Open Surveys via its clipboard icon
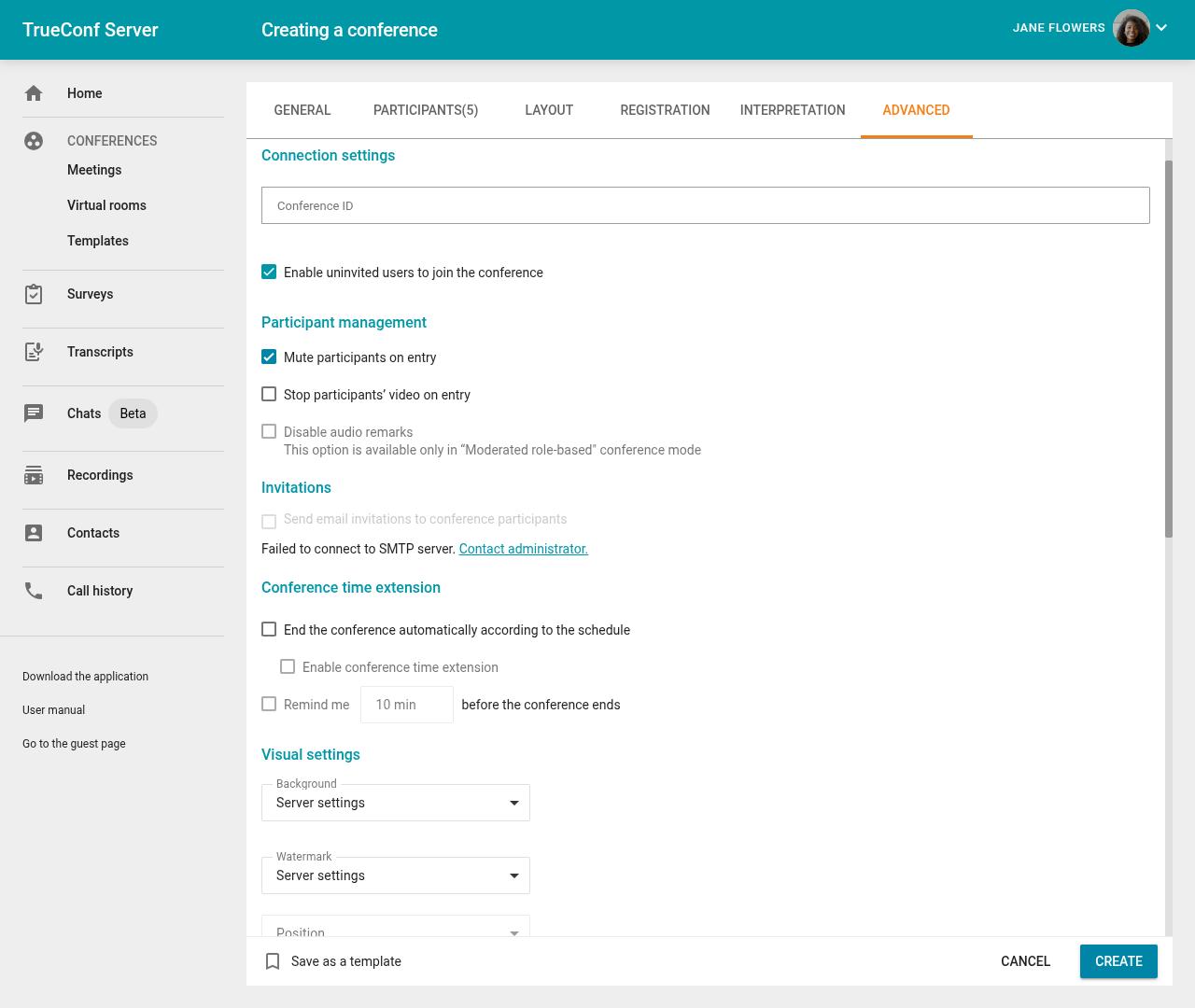The width and height of the screenshot is (1195, 1008). pyautogui.click(x=34, y=294)
